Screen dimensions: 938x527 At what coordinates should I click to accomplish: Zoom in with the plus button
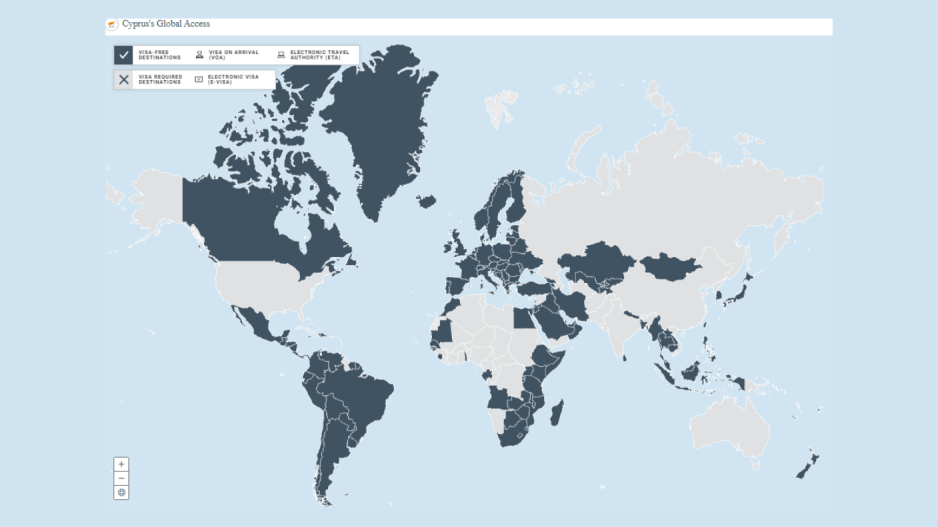click(121, 464)
